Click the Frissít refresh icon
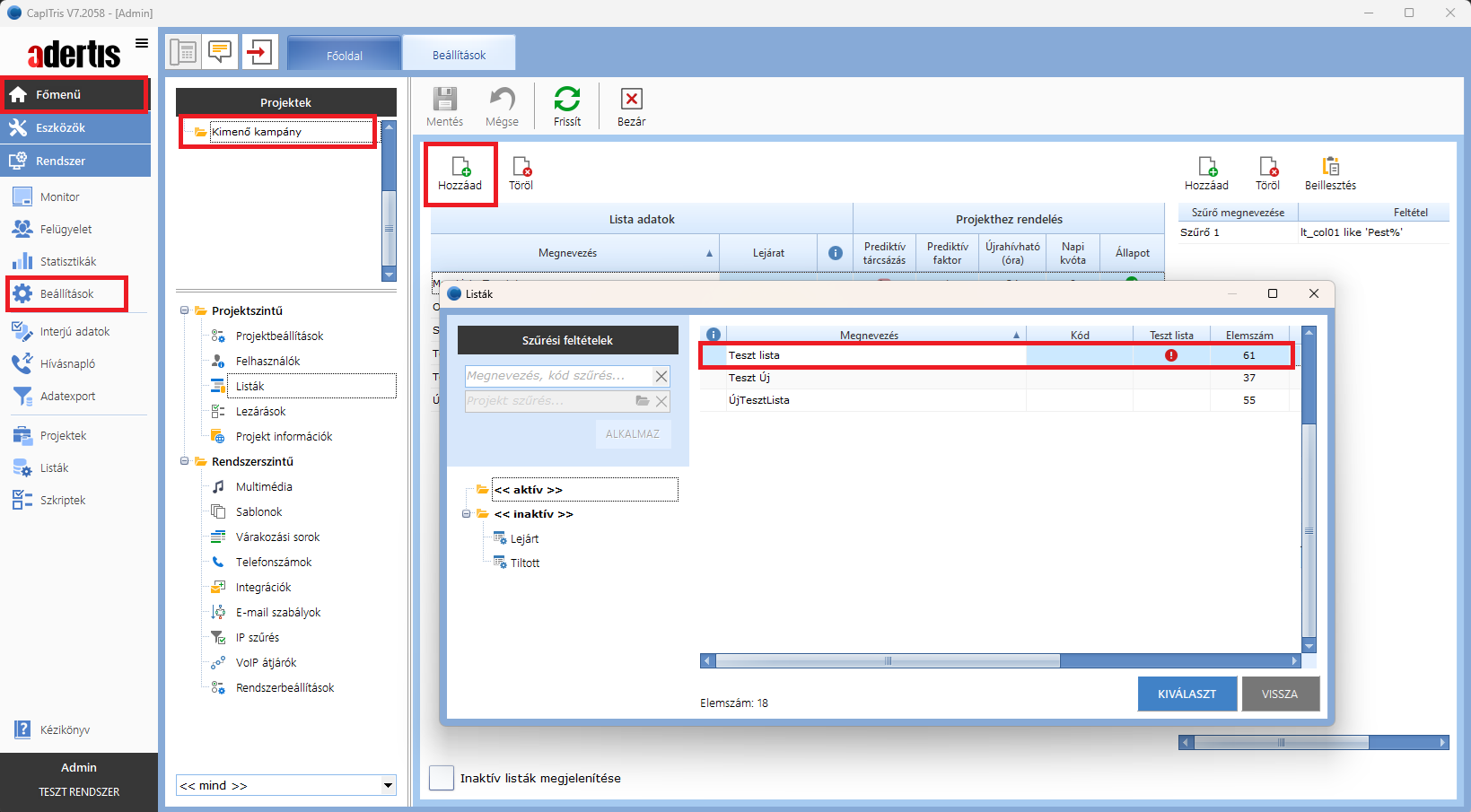The image size is (1471, 812). (x=566, y=100)
